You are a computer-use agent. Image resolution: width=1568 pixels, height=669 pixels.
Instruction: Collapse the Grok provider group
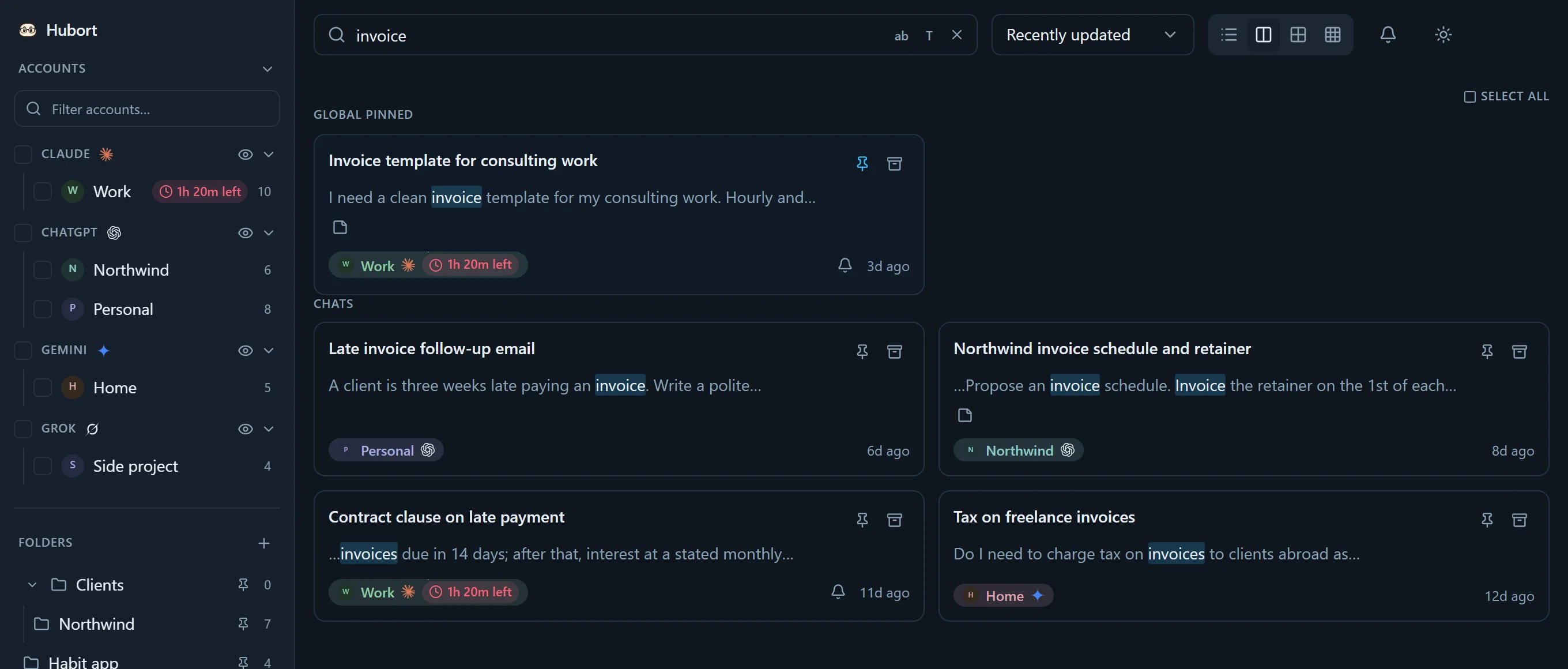click(269, 429)
